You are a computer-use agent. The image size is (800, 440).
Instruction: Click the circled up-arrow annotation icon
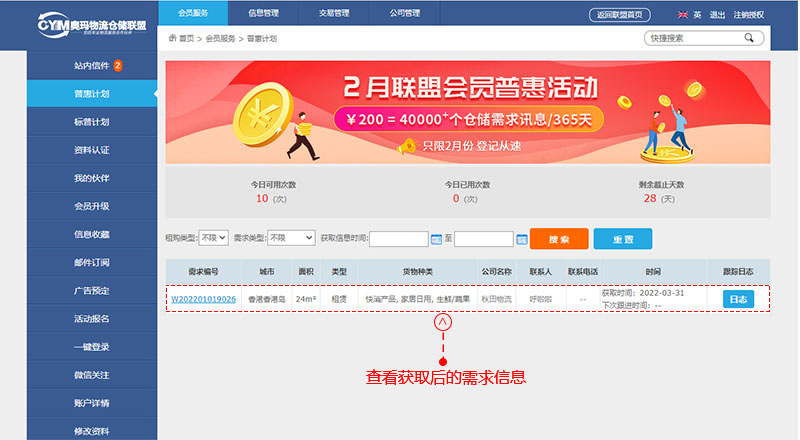[x=442, y=323]
